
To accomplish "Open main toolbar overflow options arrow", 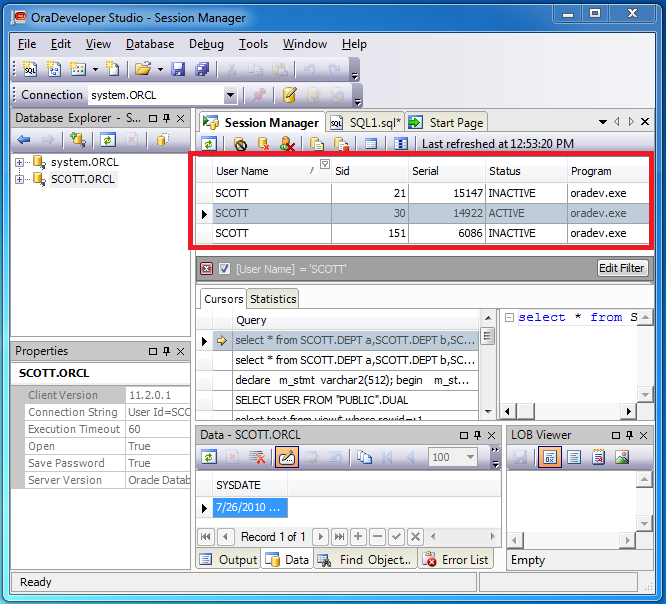I will click(x=355, y=76).
